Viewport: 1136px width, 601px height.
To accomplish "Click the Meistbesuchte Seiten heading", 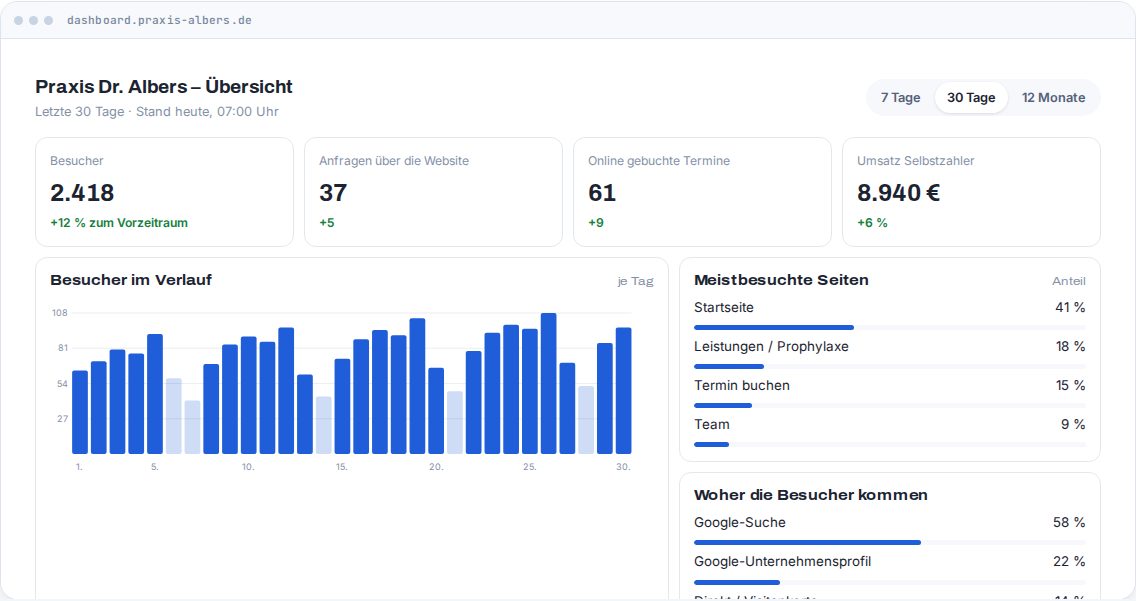I will point(781,280).
